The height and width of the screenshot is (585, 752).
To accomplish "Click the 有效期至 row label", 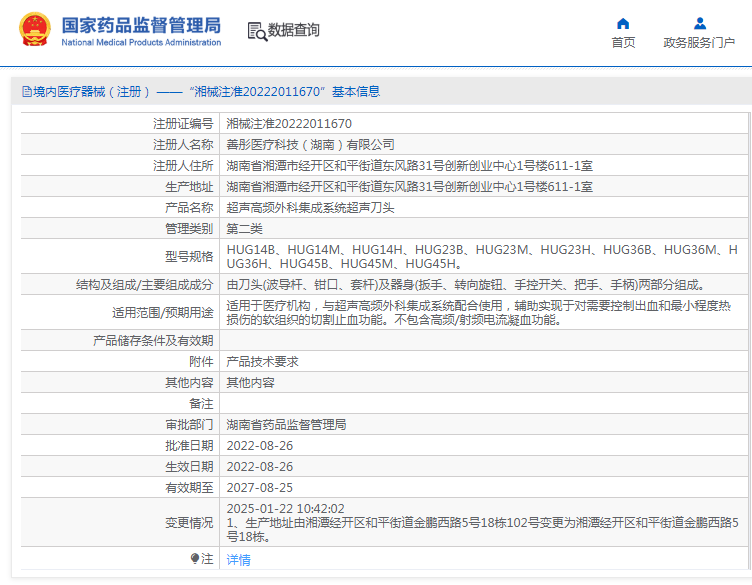I will (x=189, y=488).
